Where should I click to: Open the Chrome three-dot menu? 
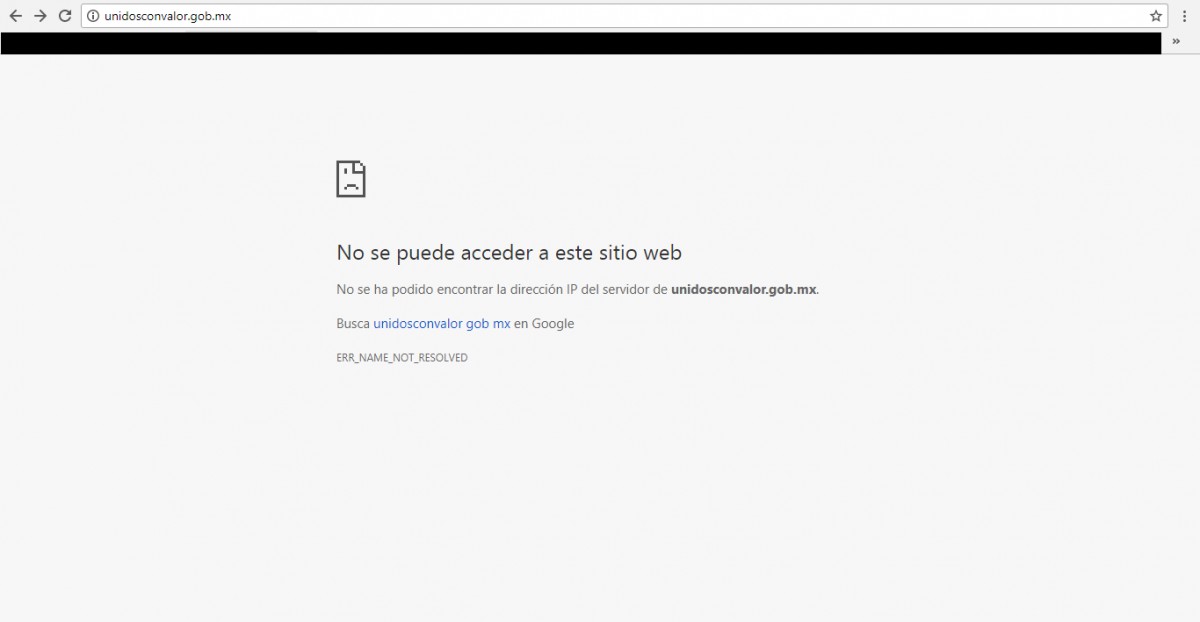[x=1183, y=16]
